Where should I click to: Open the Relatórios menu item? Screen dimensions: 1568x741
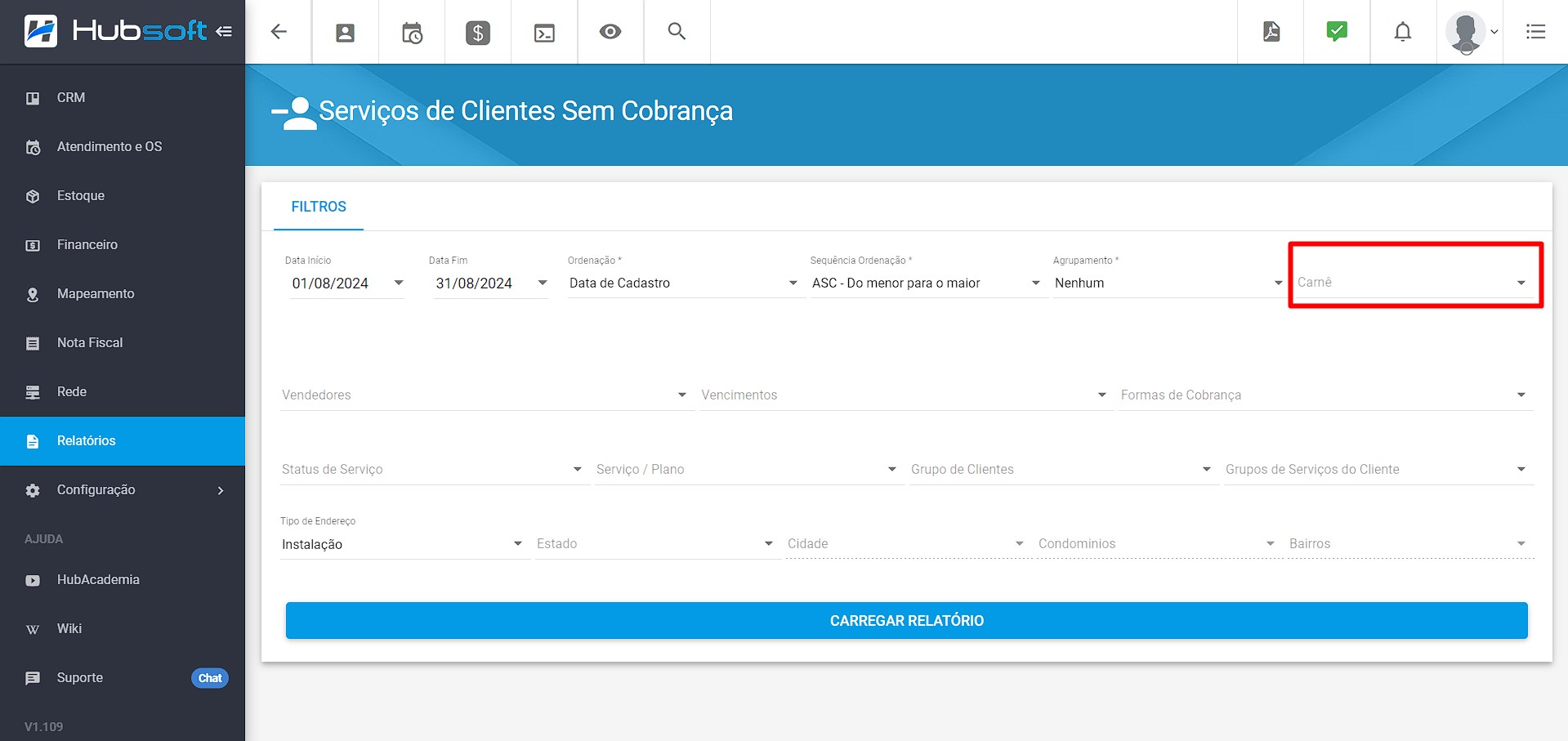click(x=123, y=441)
